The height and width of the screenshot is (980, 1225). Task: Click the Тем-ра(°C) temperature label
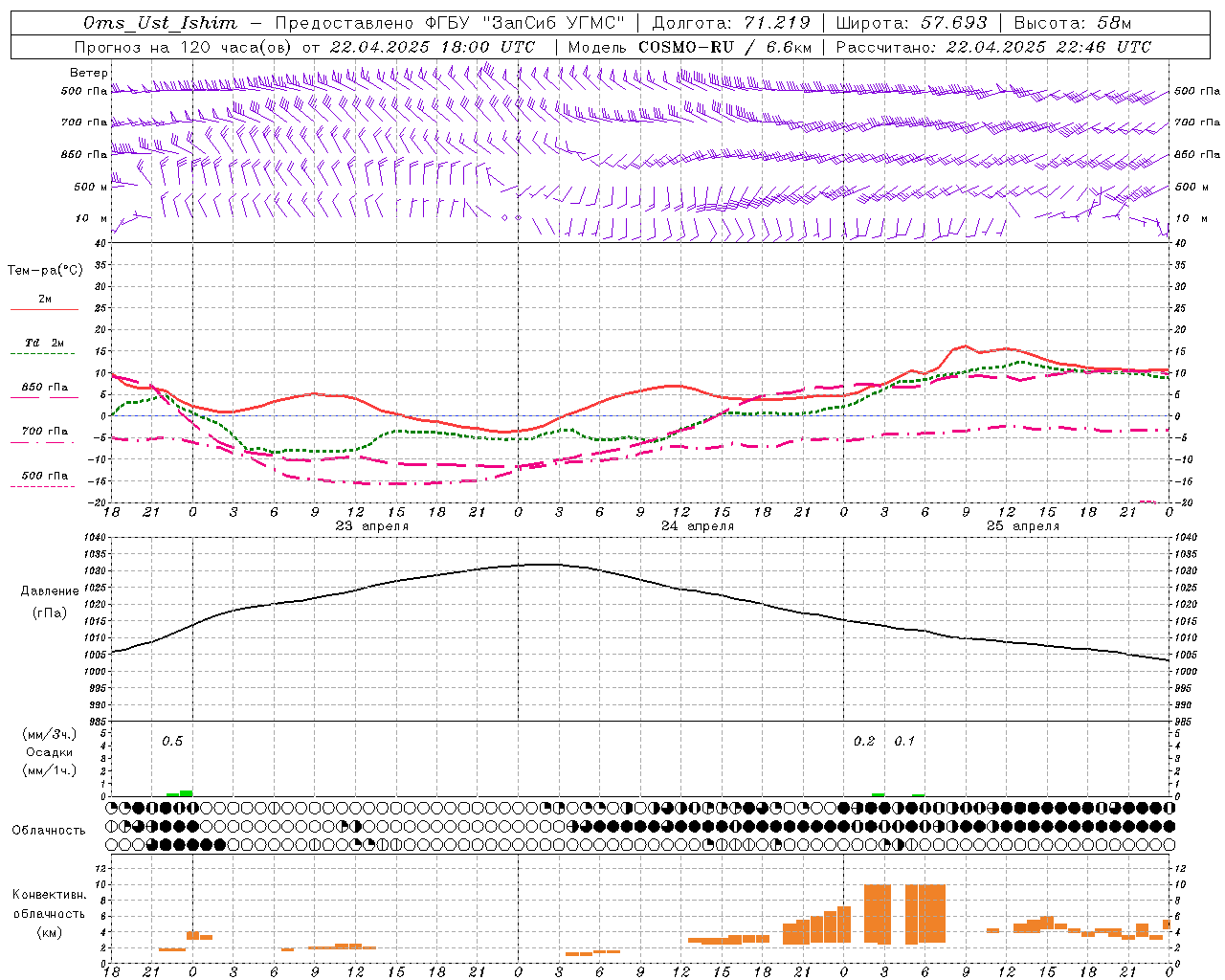[45, 271]
